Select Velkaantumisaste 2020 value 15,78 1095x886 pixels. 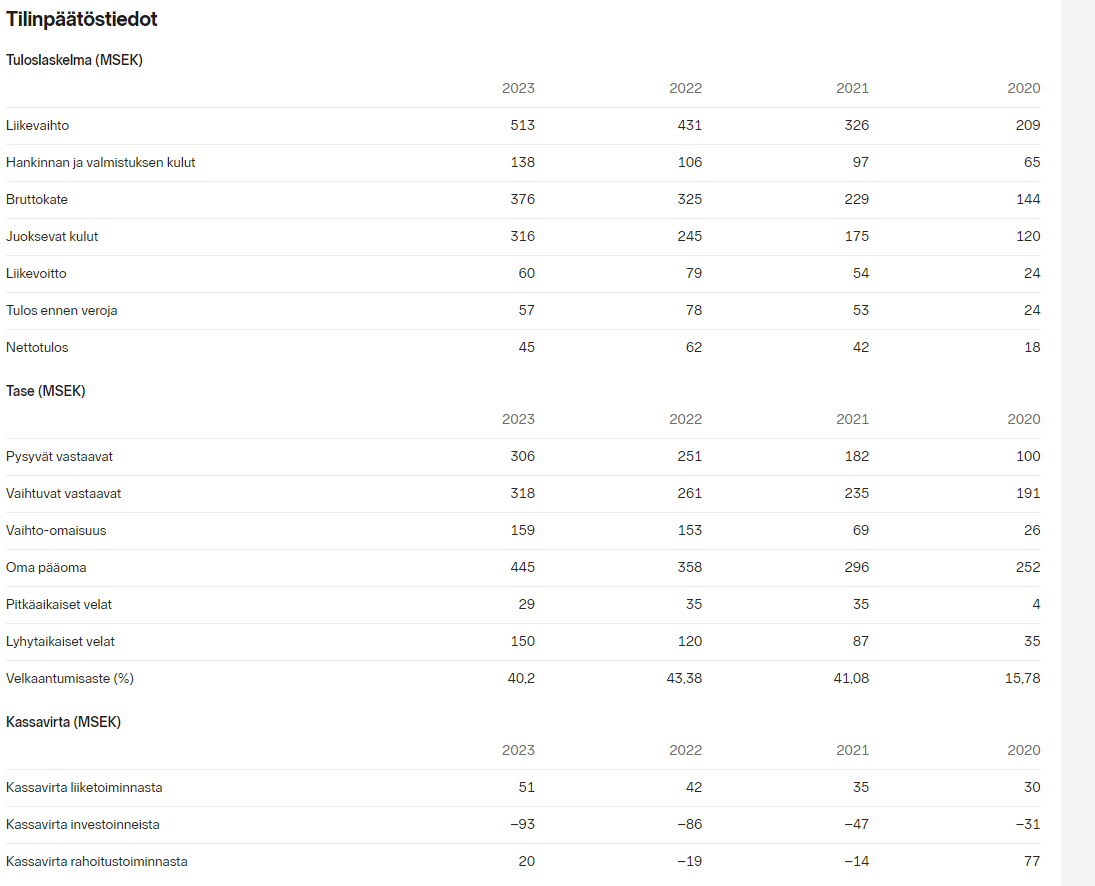pyautogui.click(x=1022, y=679)
